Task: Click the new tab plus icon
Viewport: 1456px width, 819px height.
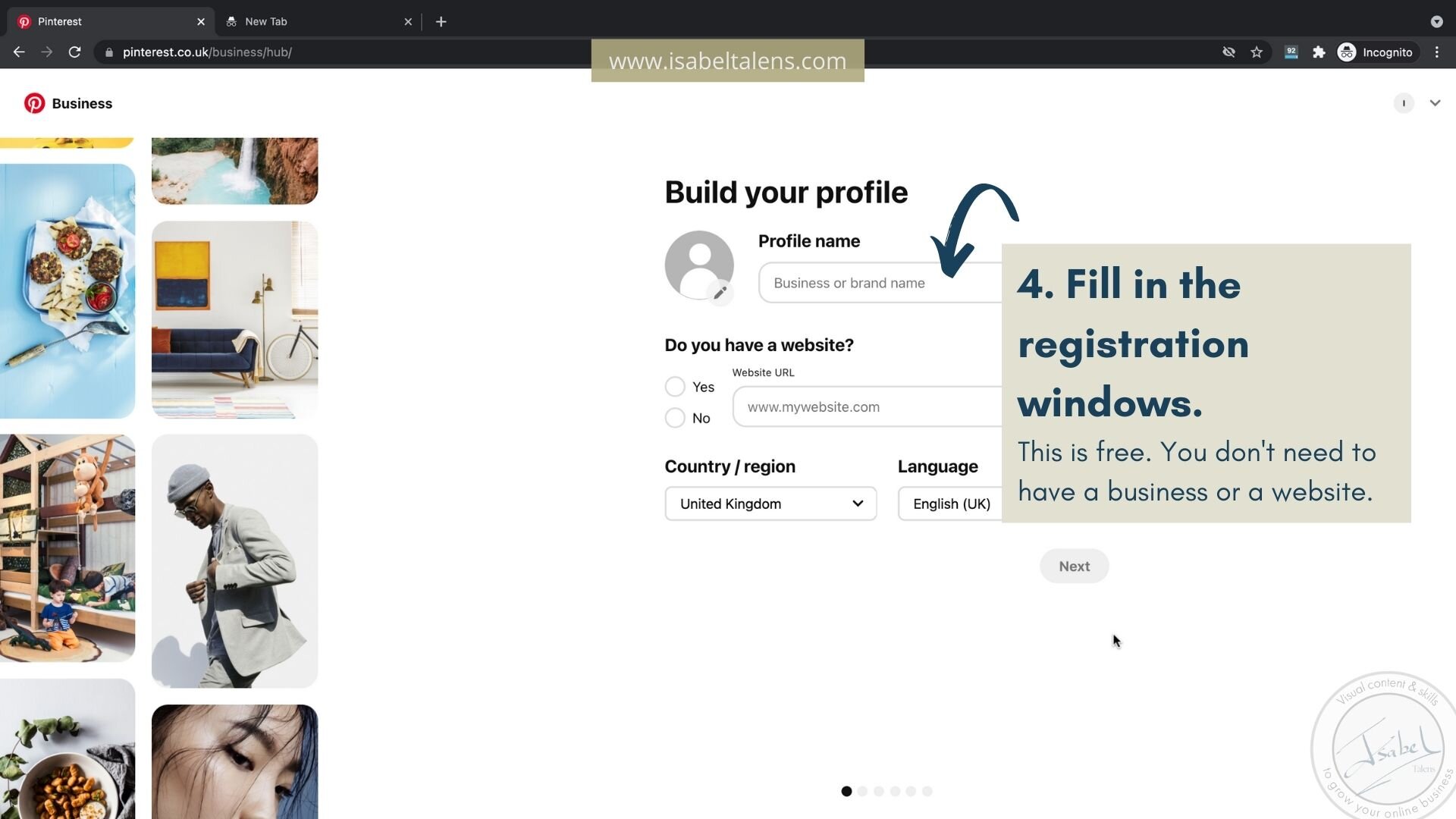Action: [441, 21]
